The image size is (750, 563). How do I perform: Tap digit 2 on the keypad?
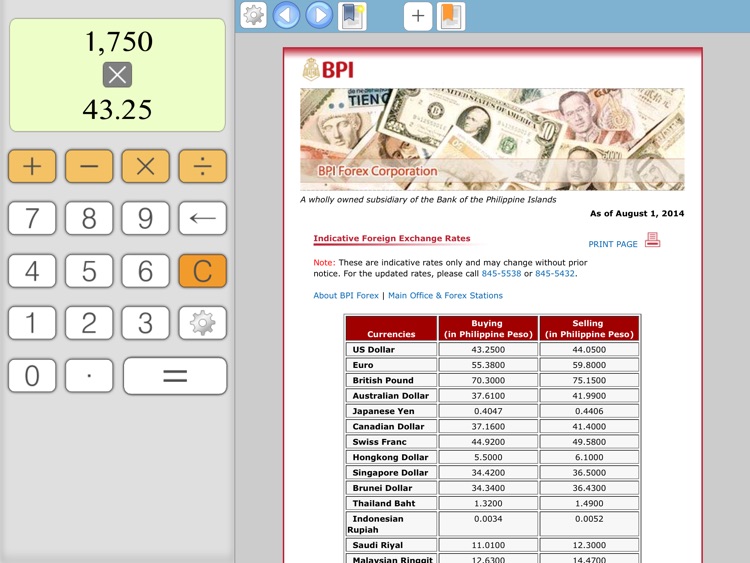point(89,323)
